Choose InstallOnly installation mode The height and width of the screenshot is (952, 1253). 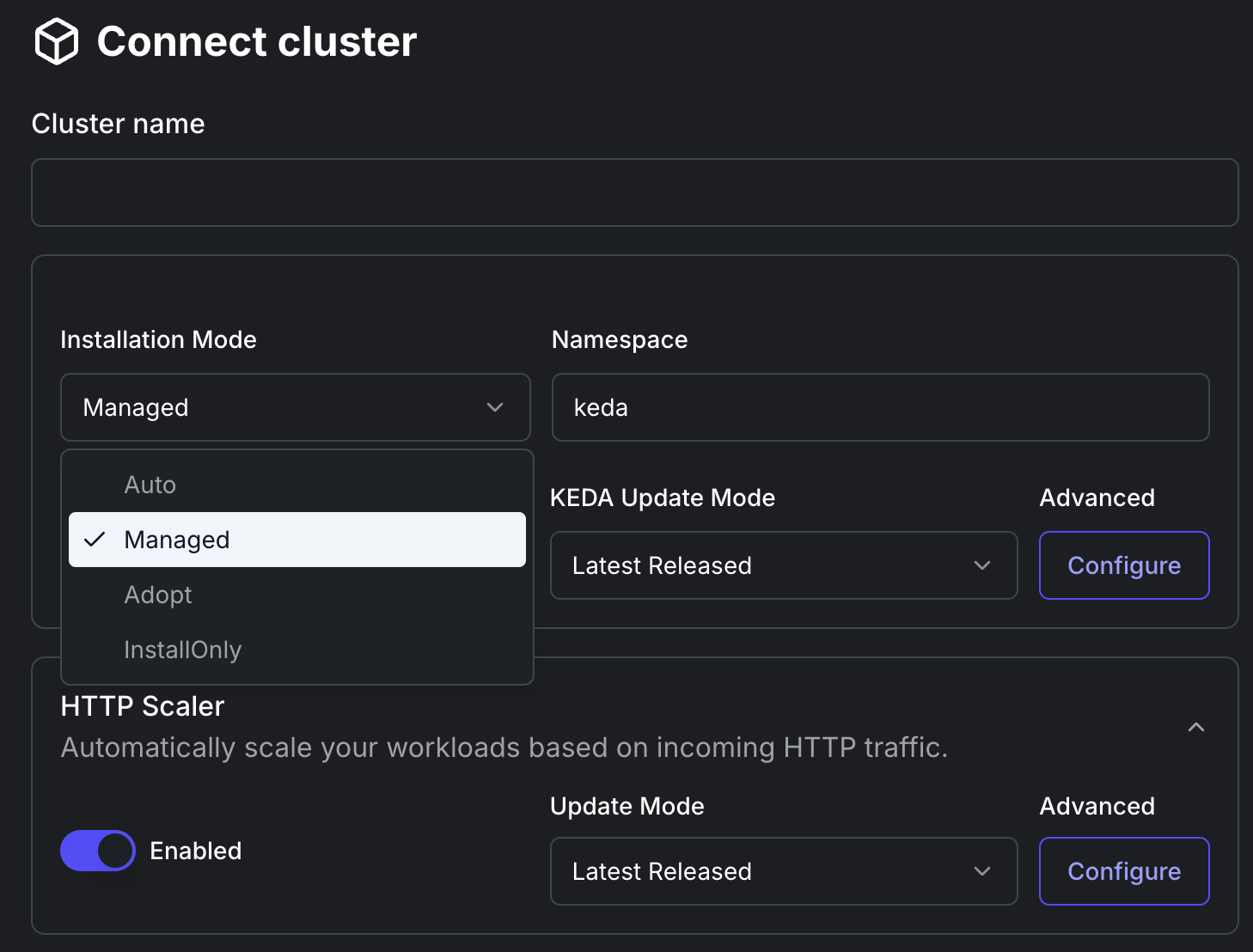(297, 650)
